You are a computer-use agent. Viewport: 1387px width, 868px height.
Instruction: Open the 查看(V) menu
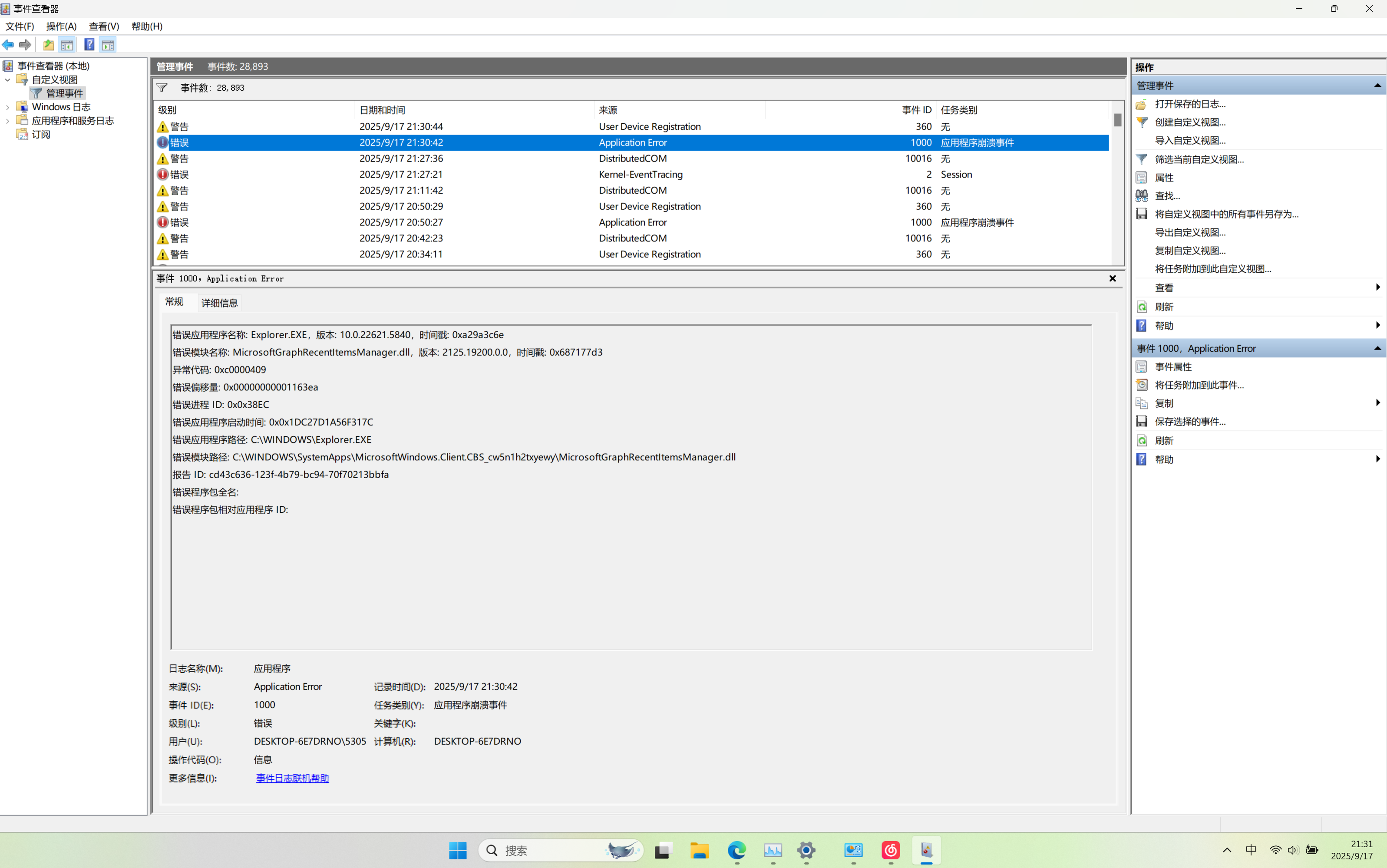104,26
